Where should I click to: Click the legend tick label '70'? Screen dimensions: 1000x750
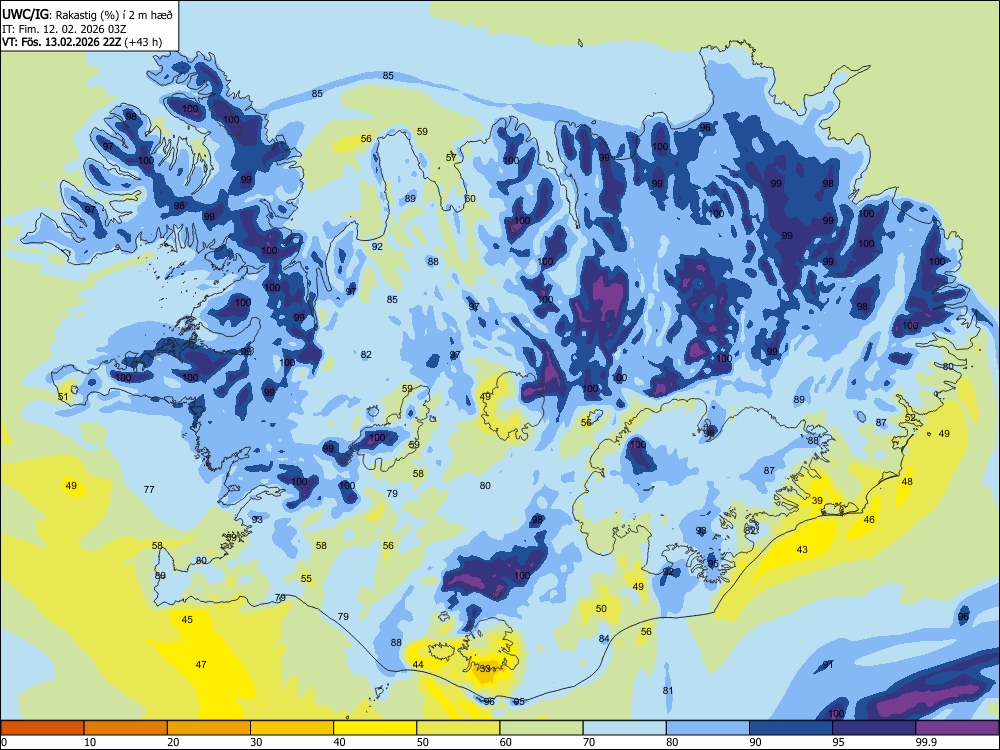[x=589, y=742]
